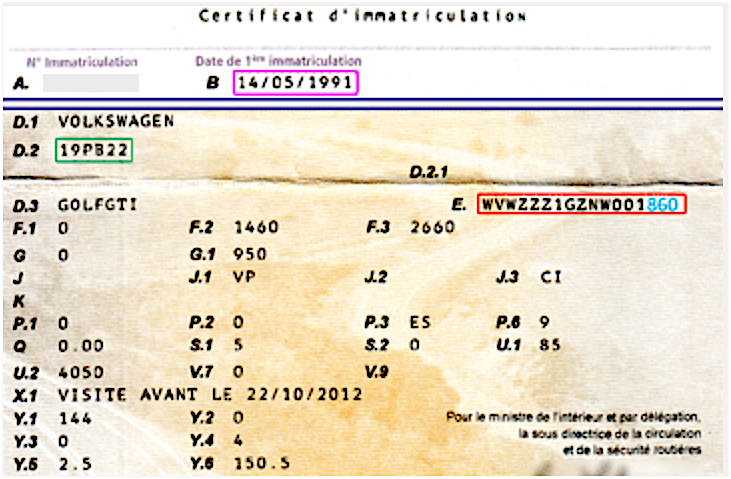Viewport: 731px width, 479px height.
Task: Click the Y.5 value 2.5
Action: (x=75, y=464)
